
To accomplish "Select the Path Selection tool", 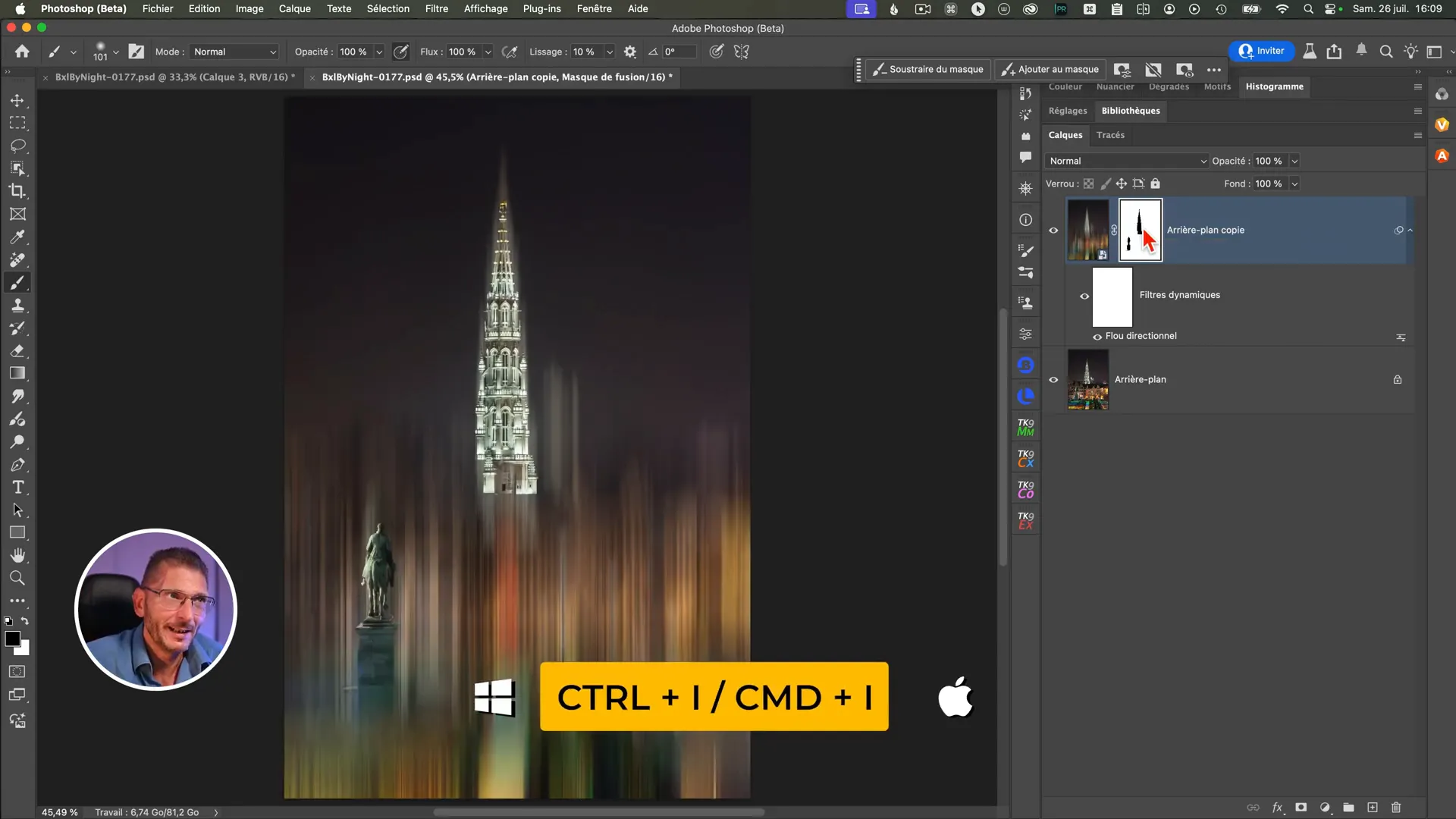I will [x=17, y=510].
